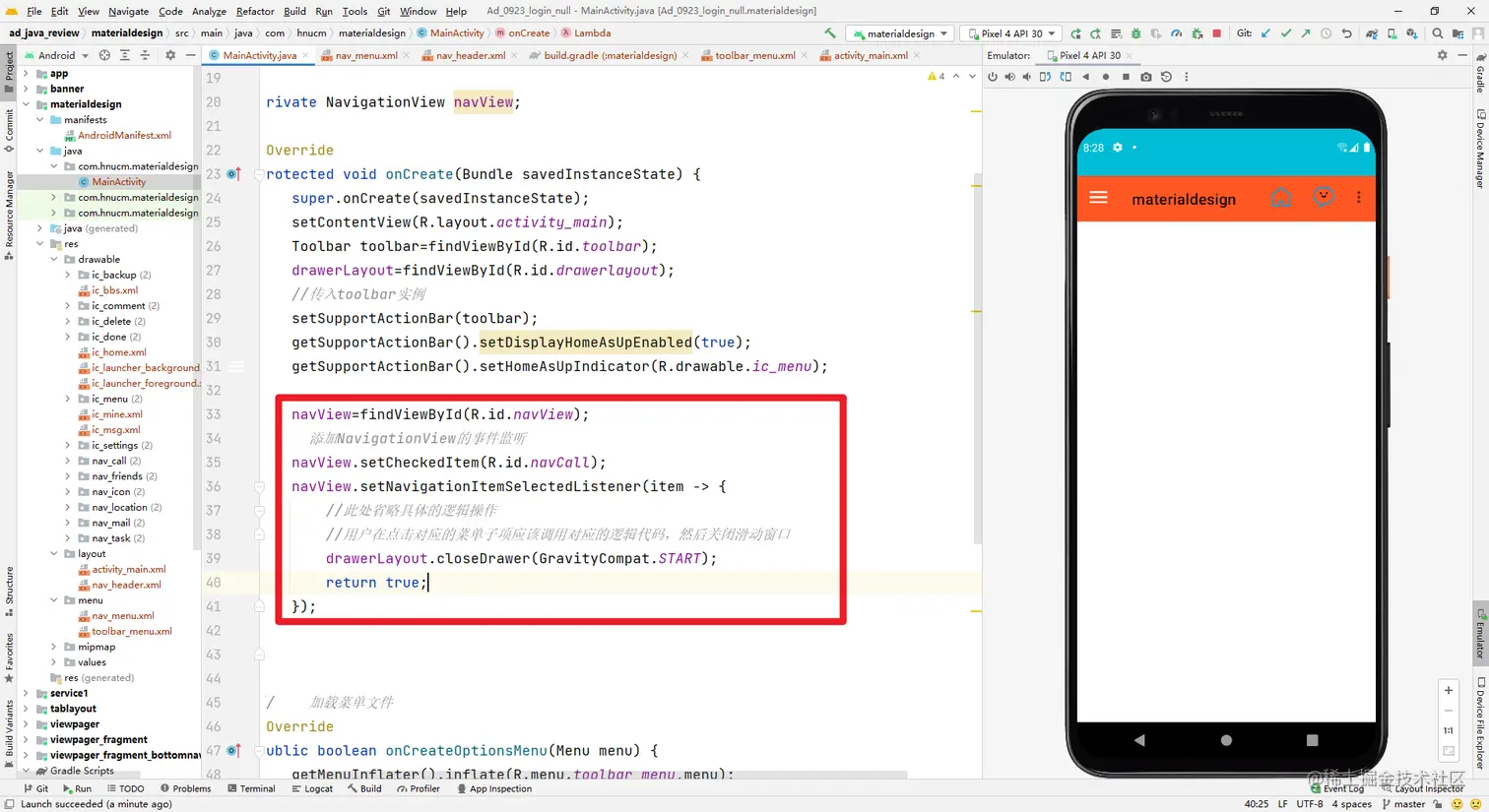This screenshot has height=812, width=1489.
Task: Expand the banner module node
Action: pyautogui.click(x=26, y=89)
